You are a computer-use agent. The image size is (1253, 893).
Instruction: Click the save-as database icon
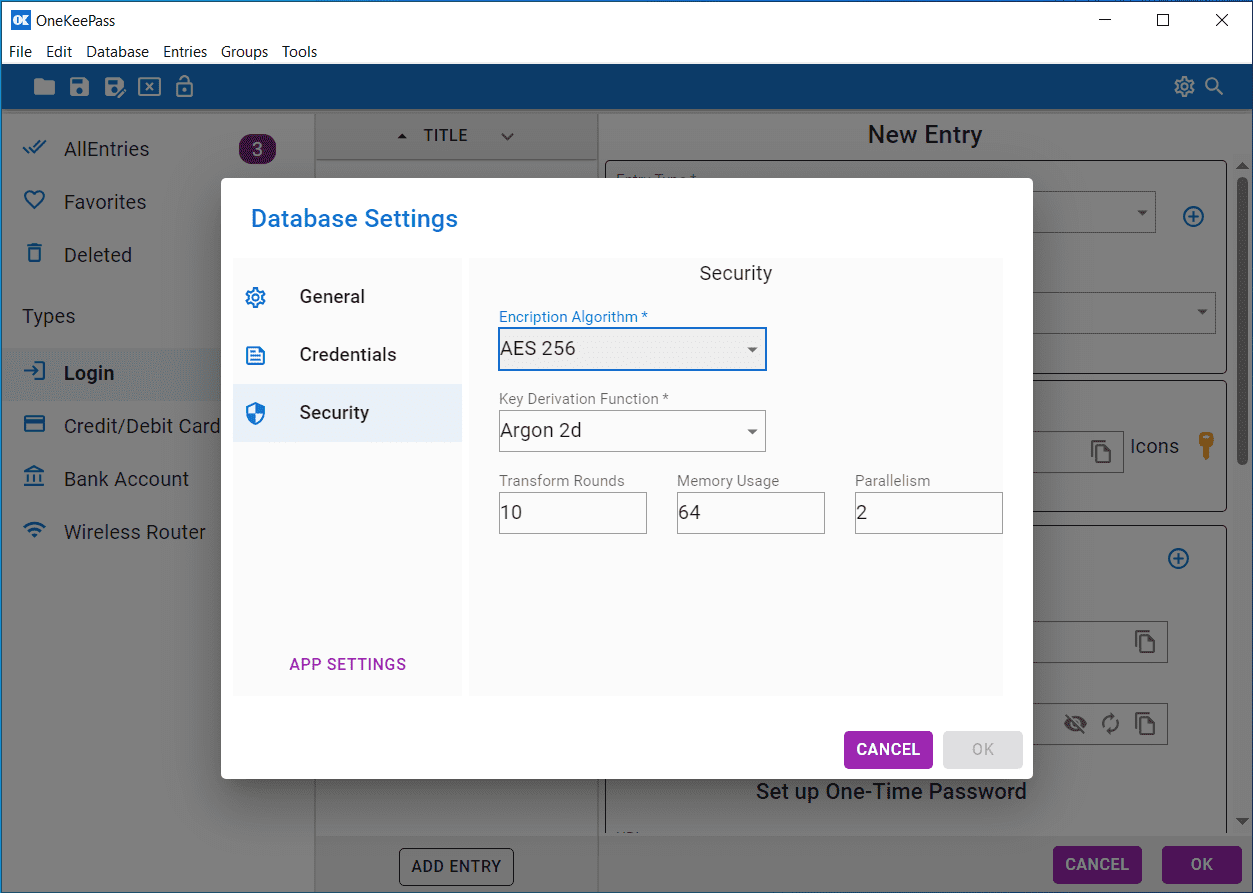114,87
